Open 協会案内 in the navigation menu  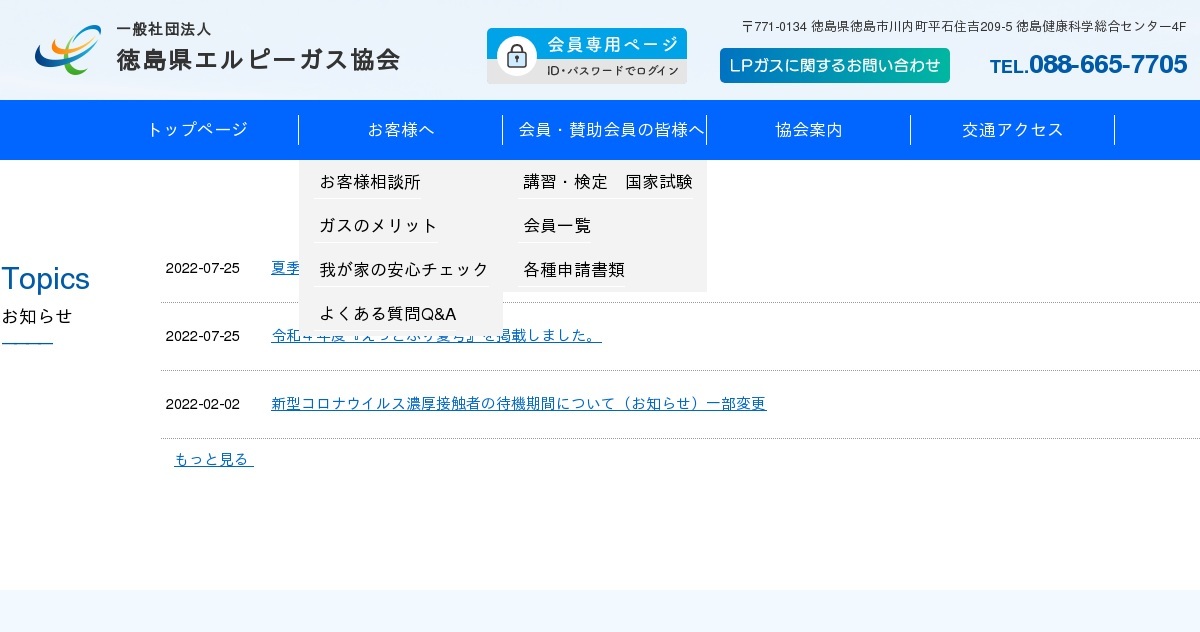(x=808, y=129)
